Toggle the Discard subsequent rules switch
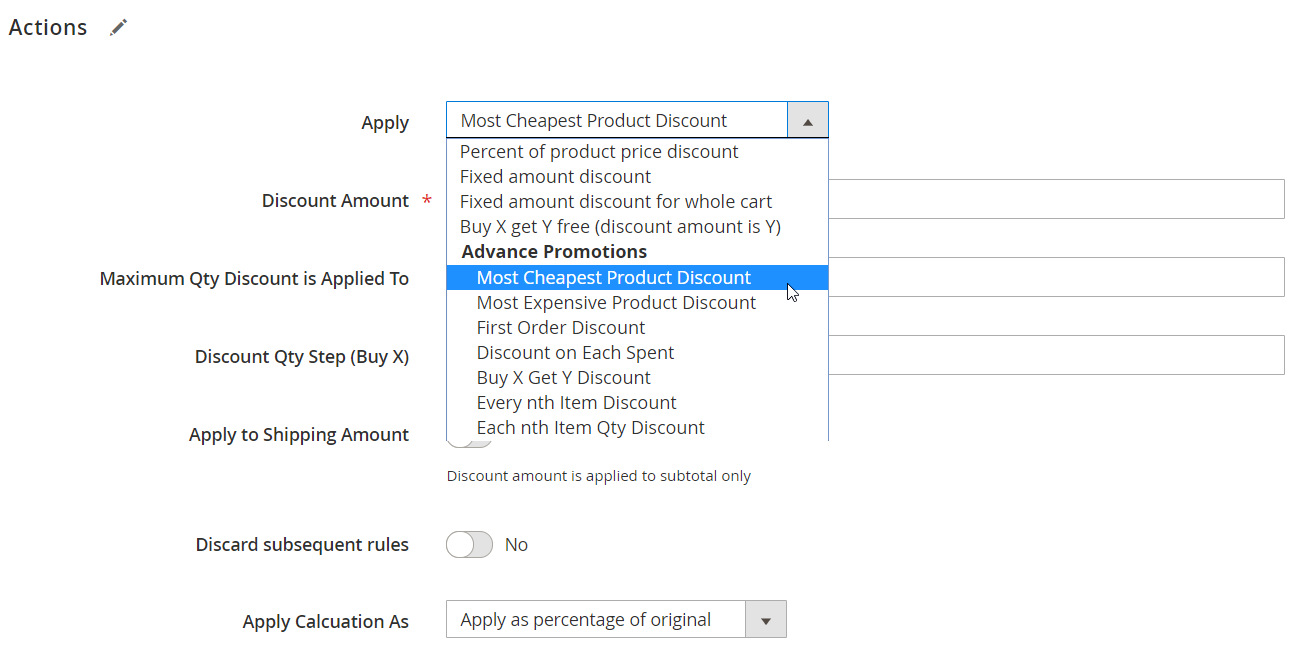The image size is (1316, 668). point(469,545)
